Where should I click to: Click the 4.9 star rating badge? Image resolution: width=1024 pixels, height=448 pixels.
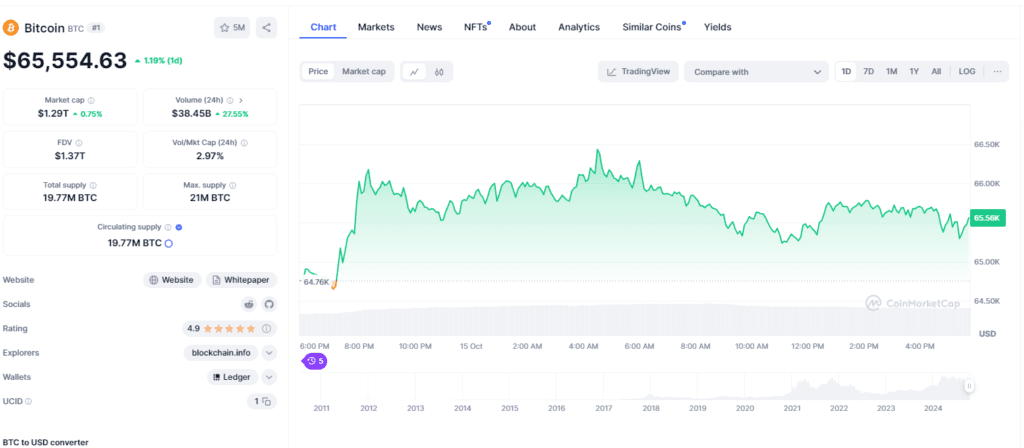pyautogui.click(x=229, y=328)
